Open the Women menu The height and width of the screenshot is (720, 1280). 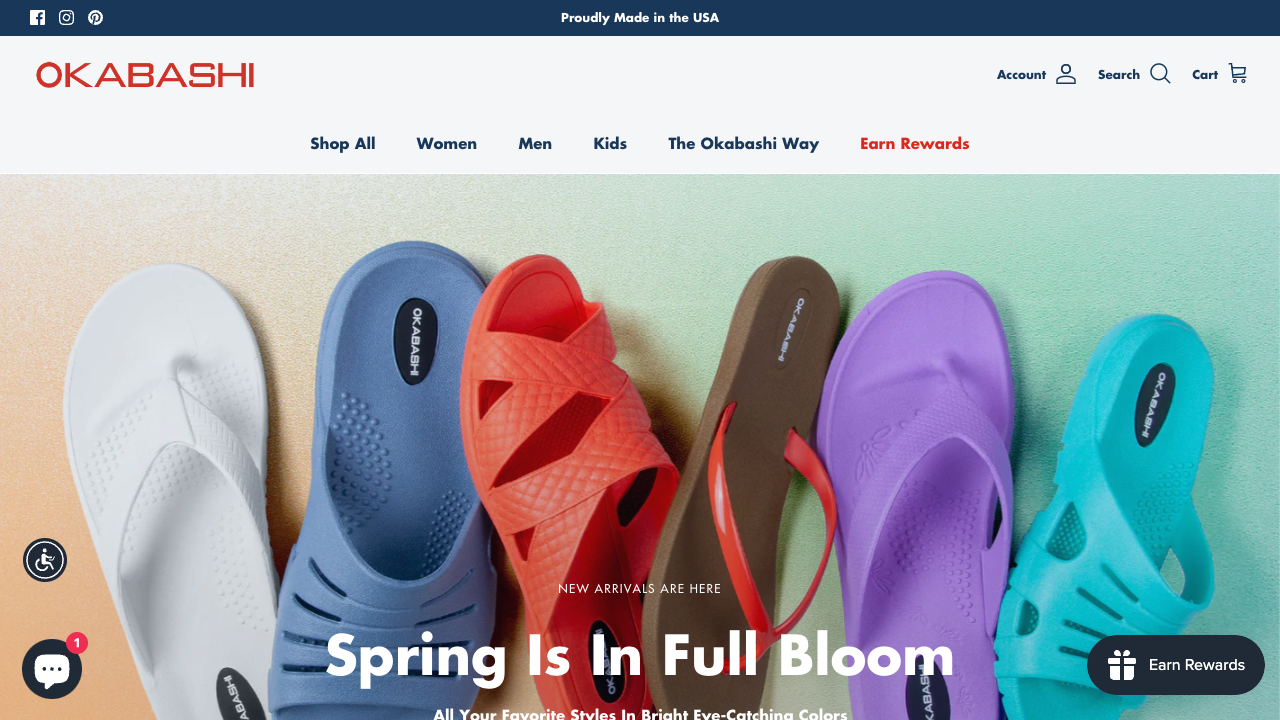447,143
